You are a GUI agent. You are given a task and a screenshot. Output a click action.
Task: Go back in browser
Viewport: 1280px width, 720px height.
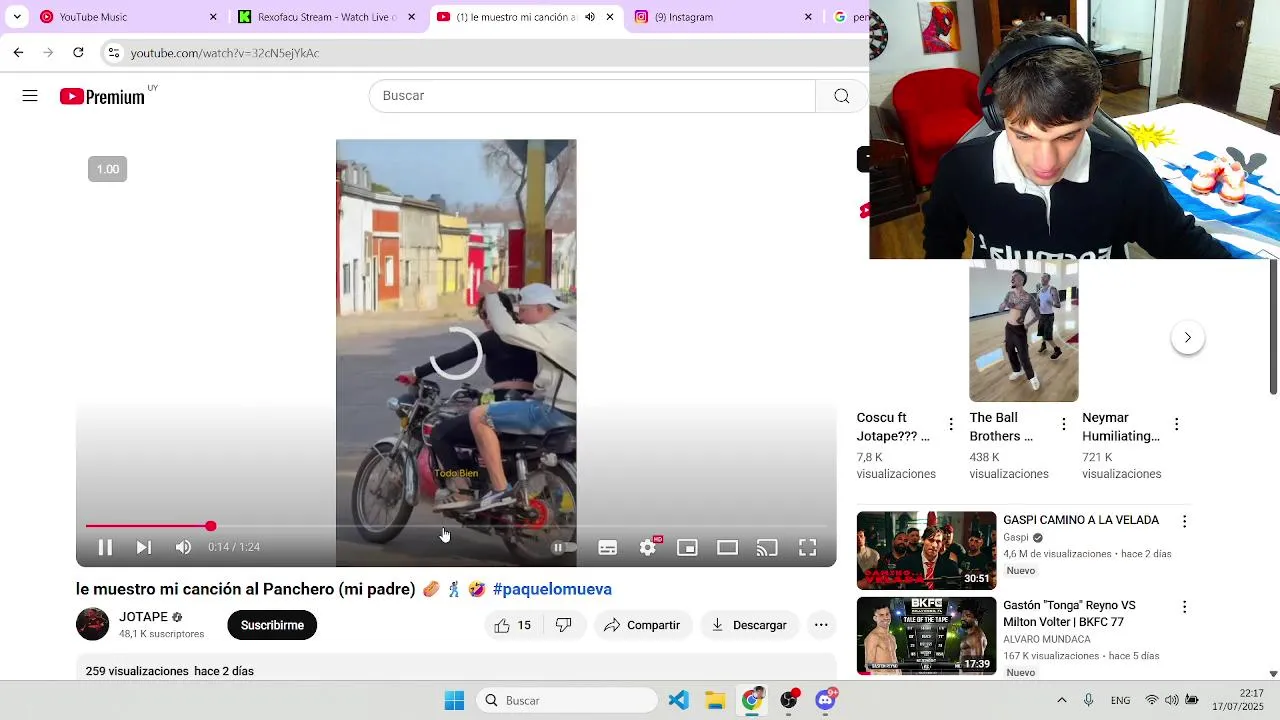coord(18,52)
